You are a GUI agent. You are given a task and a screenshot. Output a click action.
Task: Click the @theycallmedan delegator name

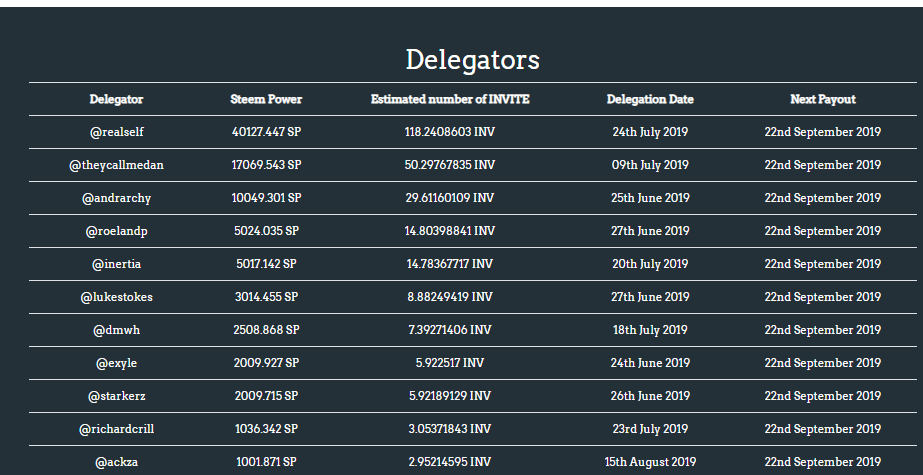(x=116, y=165)
